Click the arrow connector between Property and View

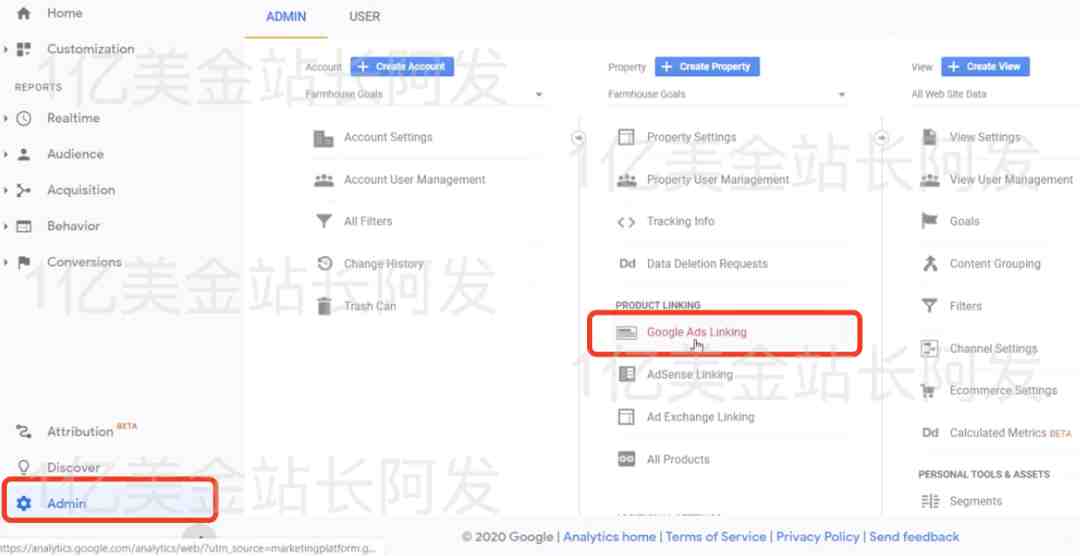[882, 138]
